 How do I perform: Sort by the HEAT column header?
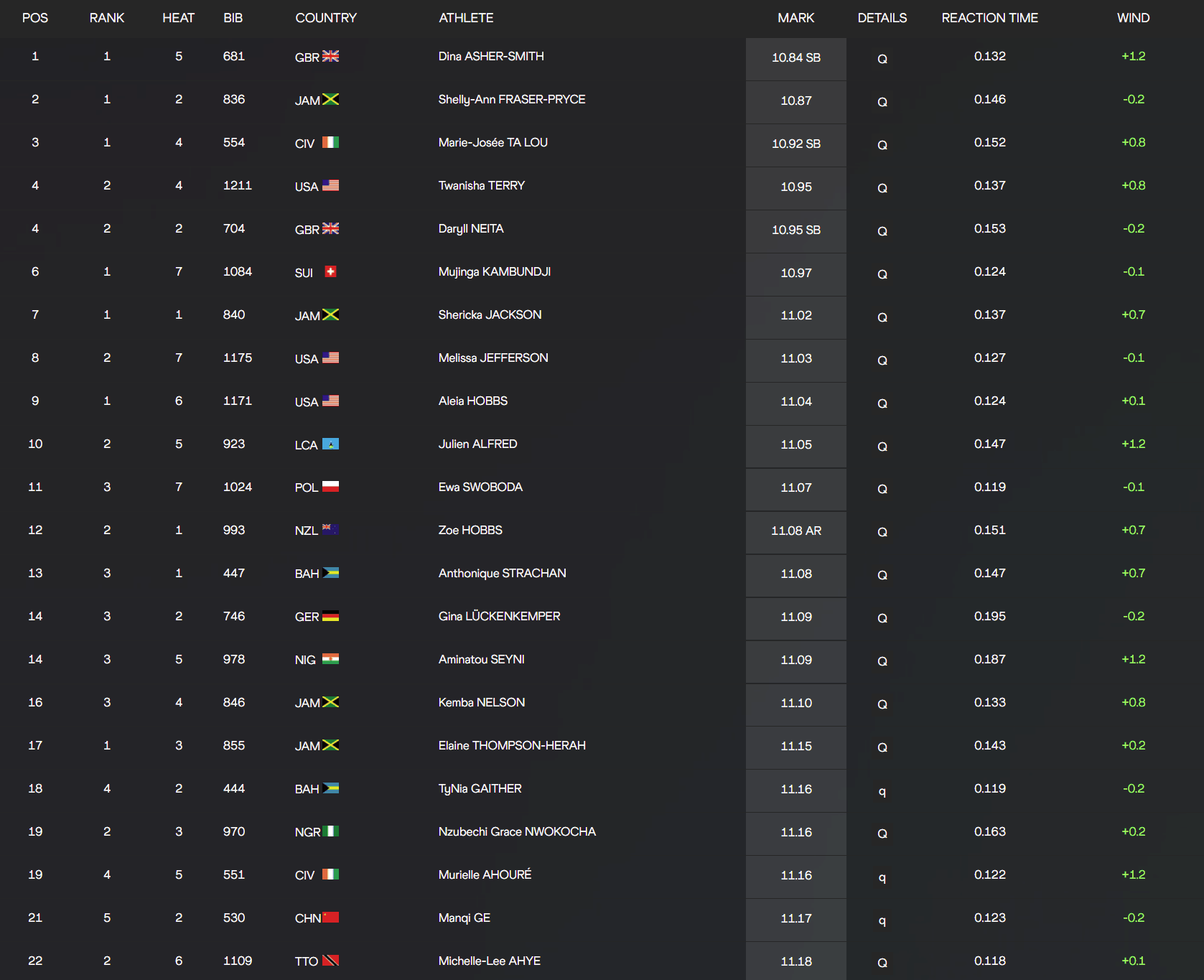[x=178, y=18]
